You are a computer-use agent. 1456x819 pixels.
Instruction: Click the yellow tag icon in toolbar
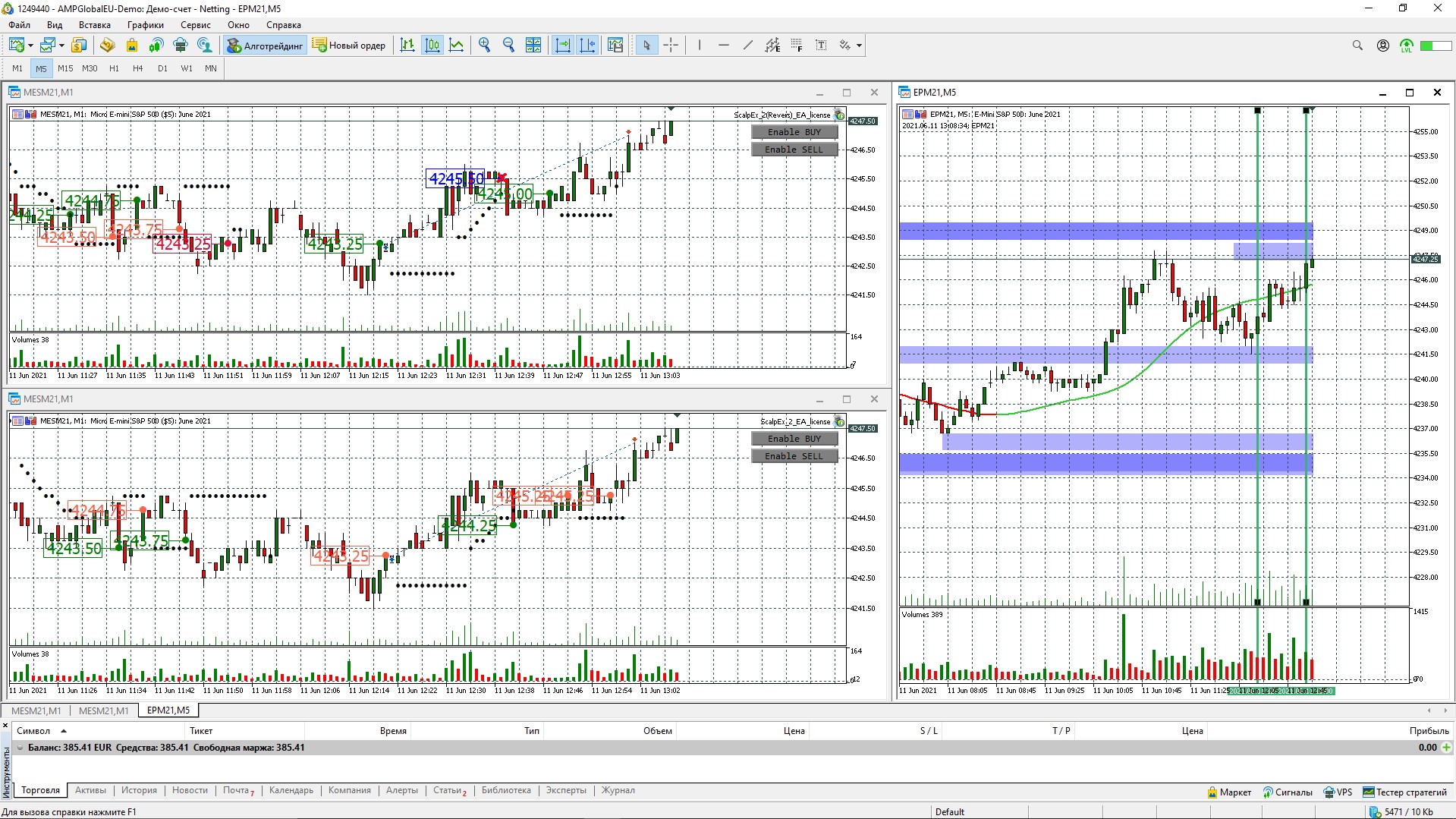click(107, 46)
